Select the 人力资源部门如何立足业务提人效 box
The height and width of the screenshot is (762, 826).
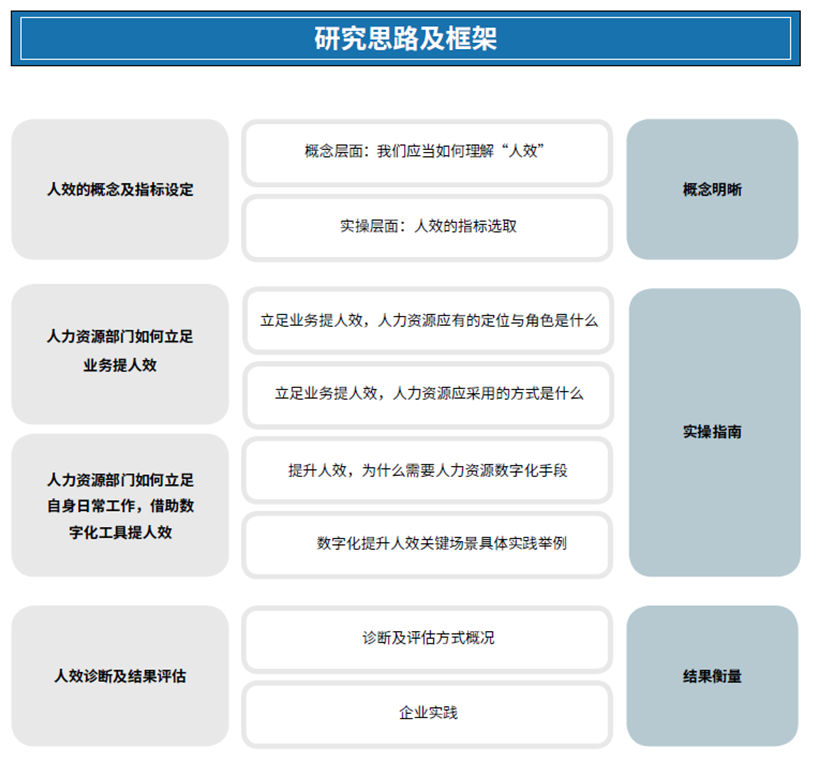pyautogui.click(x=120, y=352)
